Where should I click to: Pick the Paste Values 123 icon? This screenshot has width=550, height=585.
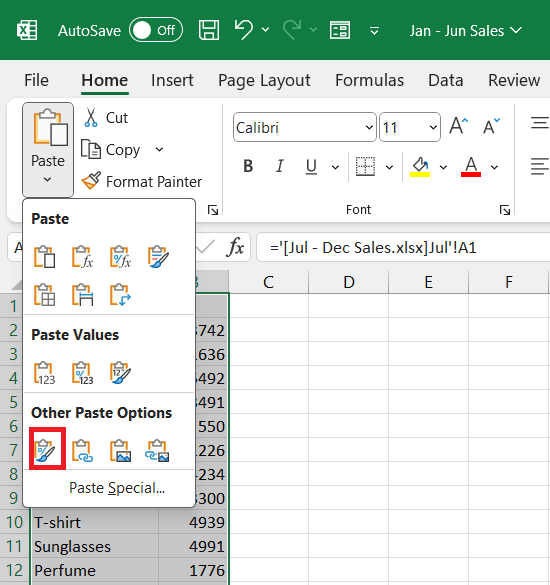(x=45, y=373)
